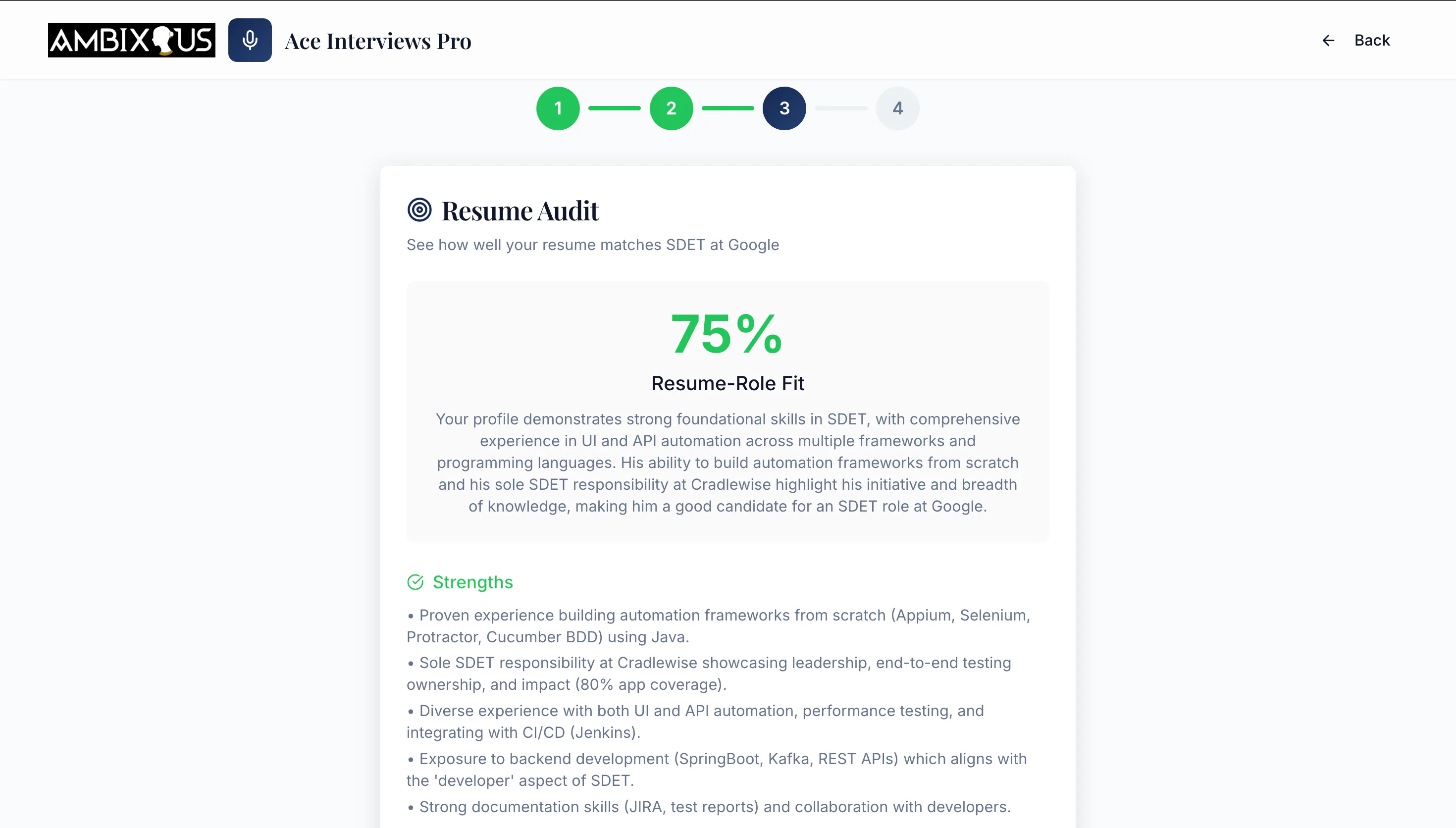Click the strength about strong documentation skills

(708, 806)
